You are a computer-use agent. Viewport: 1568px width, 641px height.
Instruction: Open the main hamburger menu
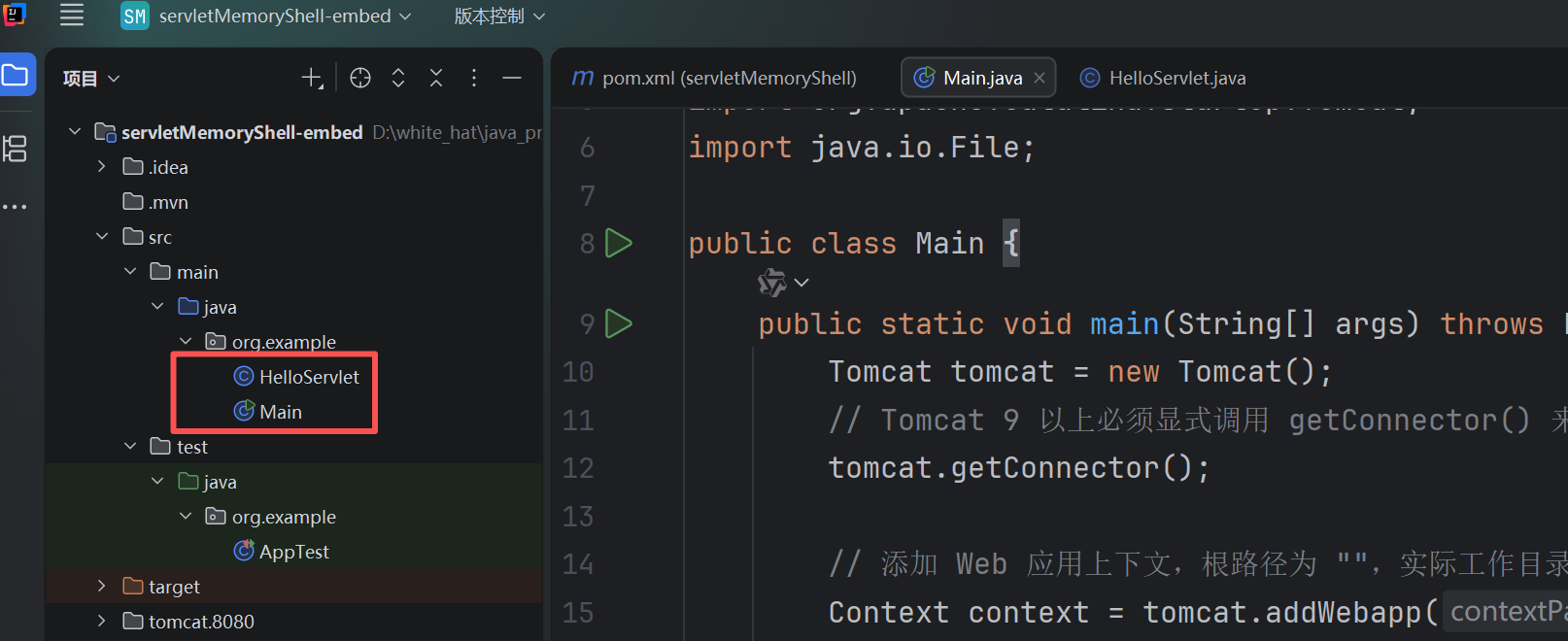pyautogui.click(x=72, y=15)
